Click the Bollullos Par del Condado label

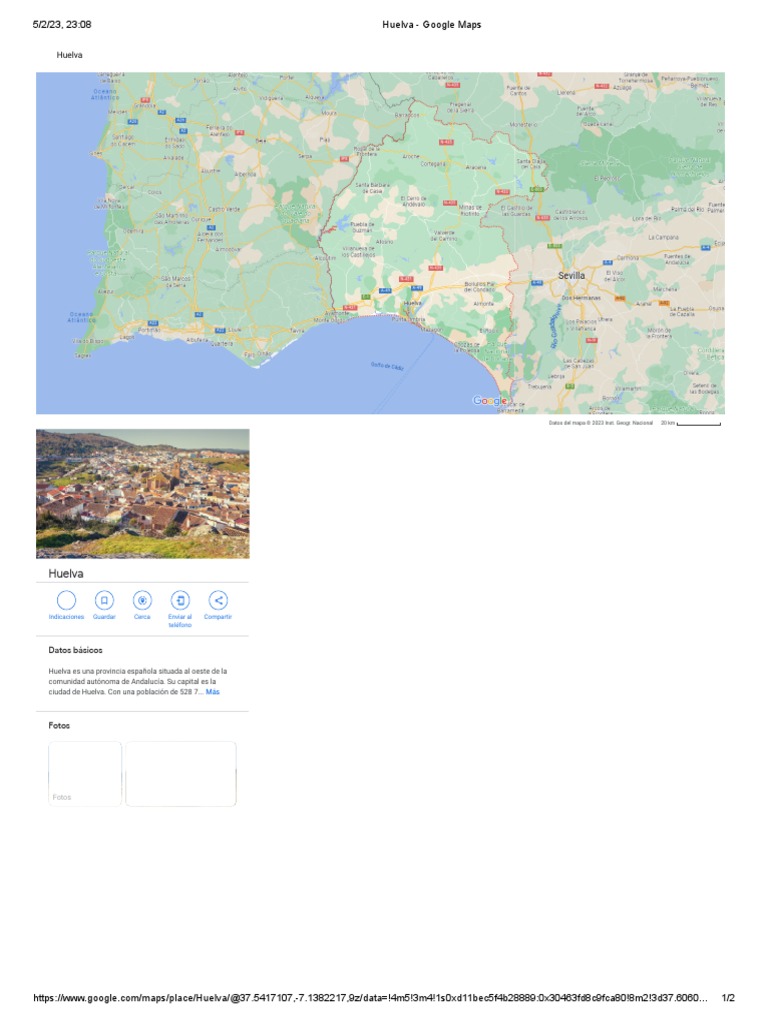coord(479,287)
